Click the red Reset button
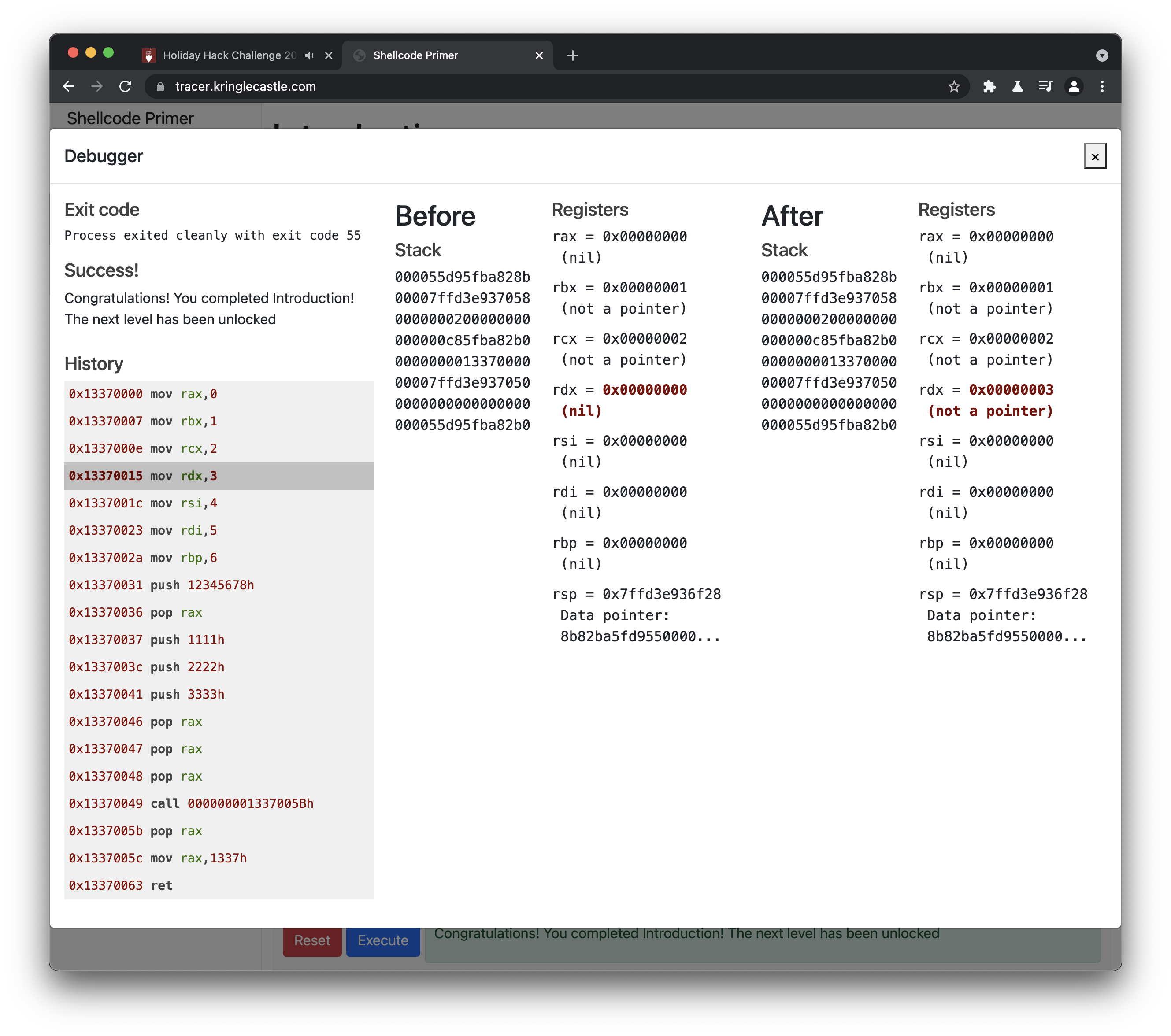 coord(312,940)
